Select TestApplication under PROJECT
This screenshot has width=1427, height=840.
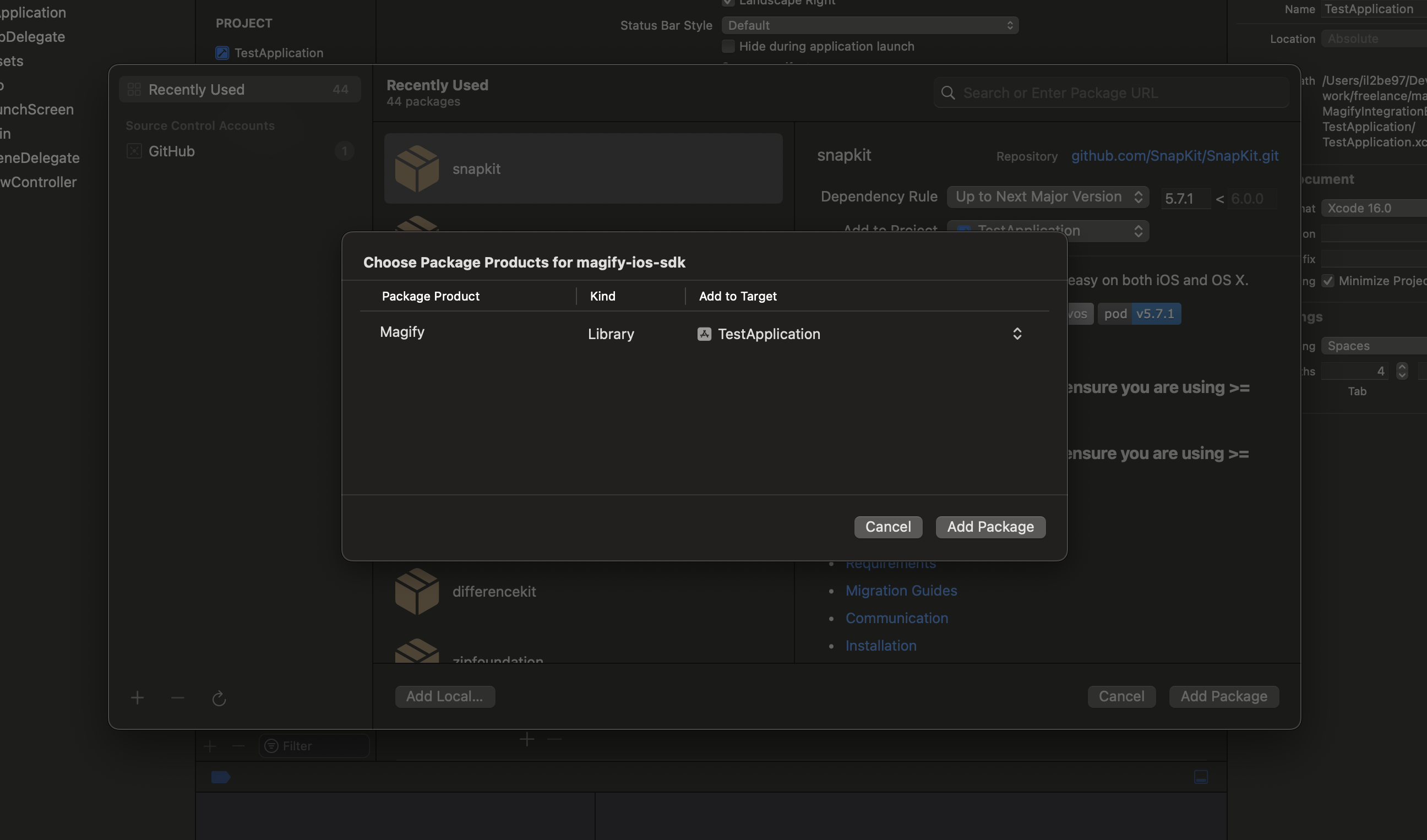(279, 53)
